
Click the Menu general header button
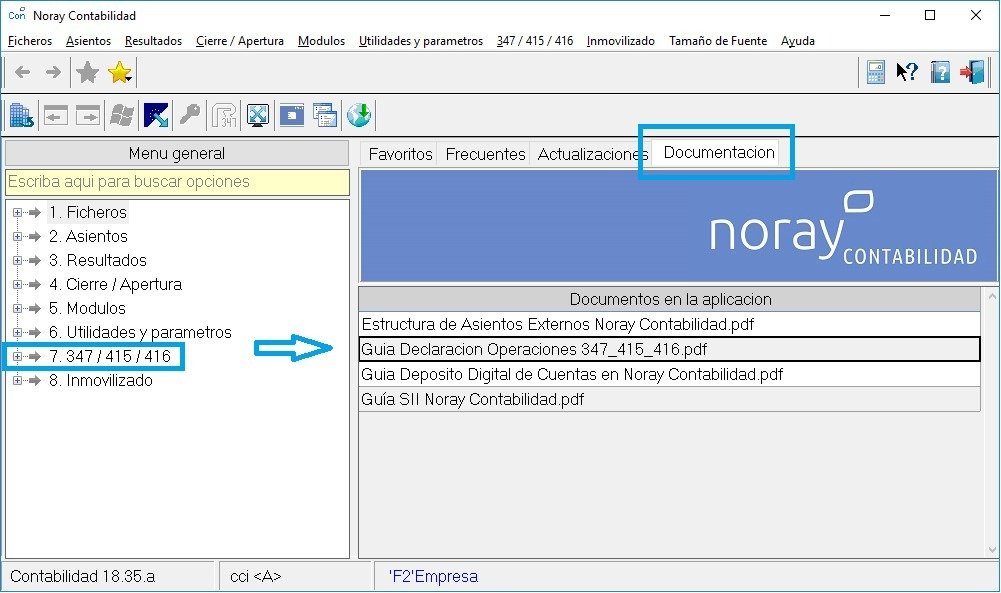pos(177,153)
